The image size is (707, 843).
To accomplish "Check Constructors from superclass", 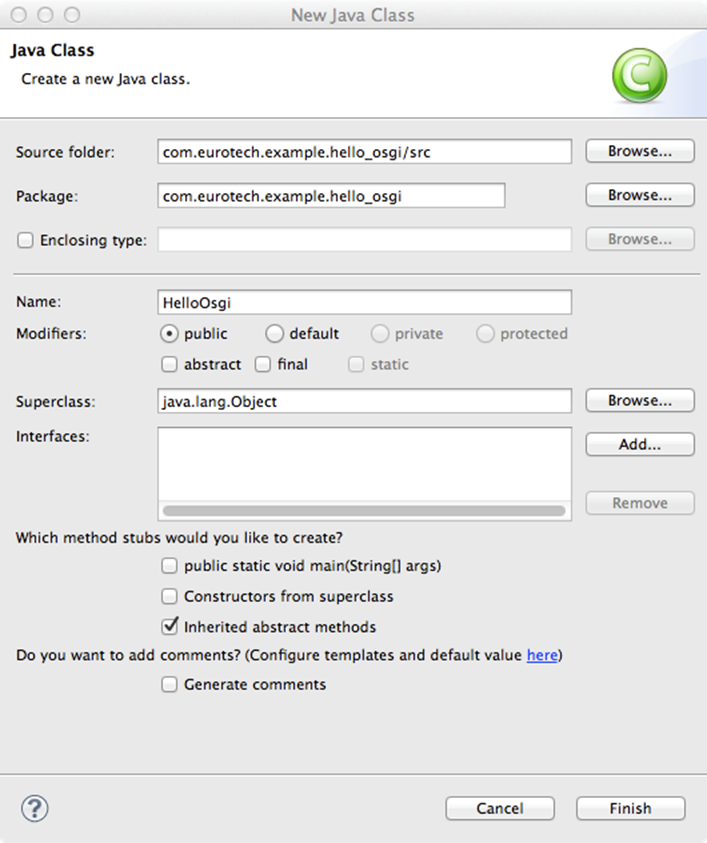I will (169, 596).
